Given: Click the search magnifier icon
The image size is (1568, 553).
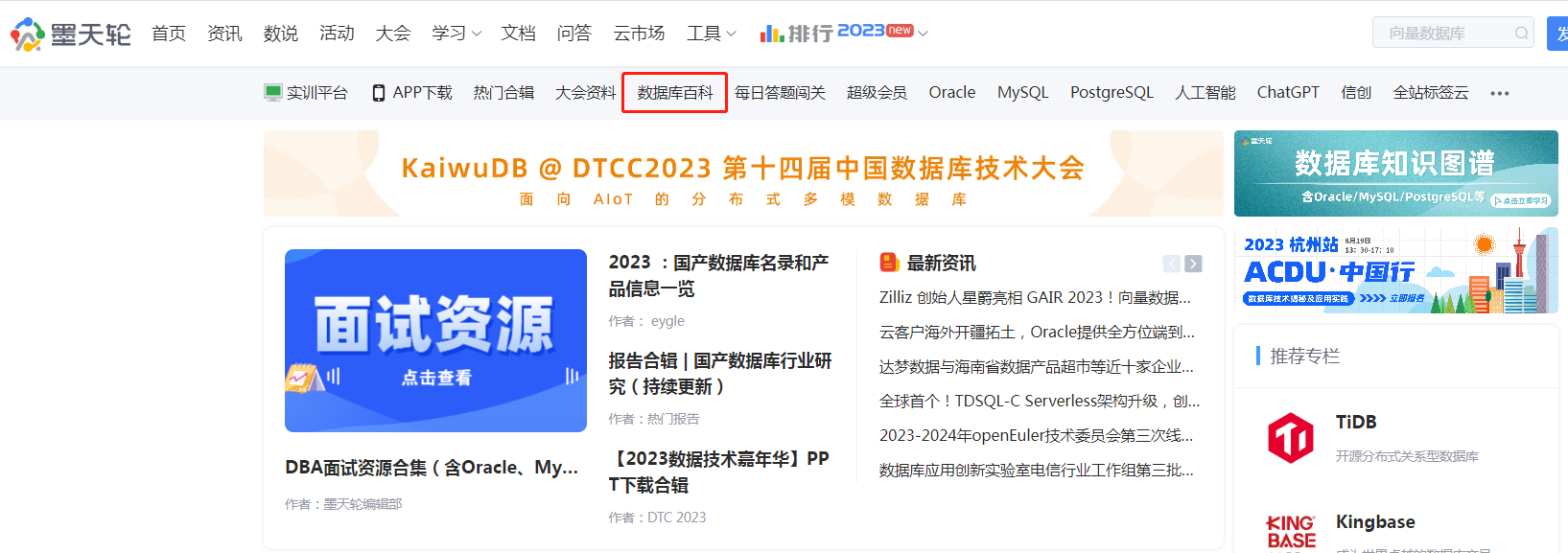Looking at the screenshot, I should point(1521,34).
